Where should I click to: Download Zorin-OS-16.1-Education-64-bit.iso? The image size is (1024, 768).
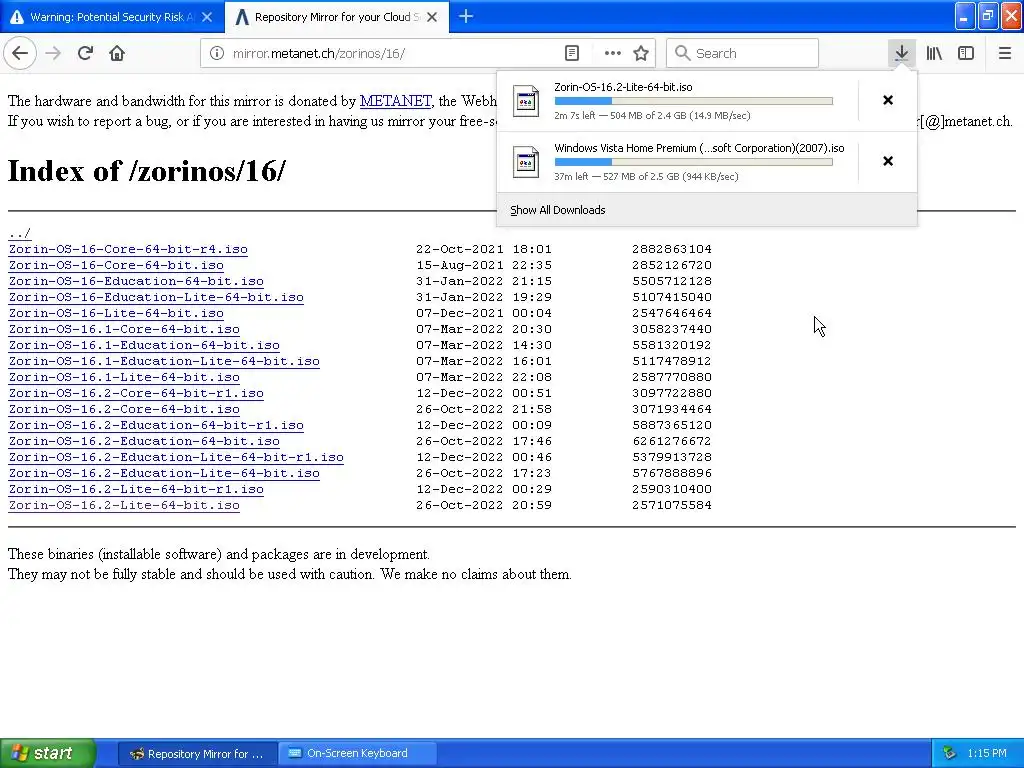[144, 345]
